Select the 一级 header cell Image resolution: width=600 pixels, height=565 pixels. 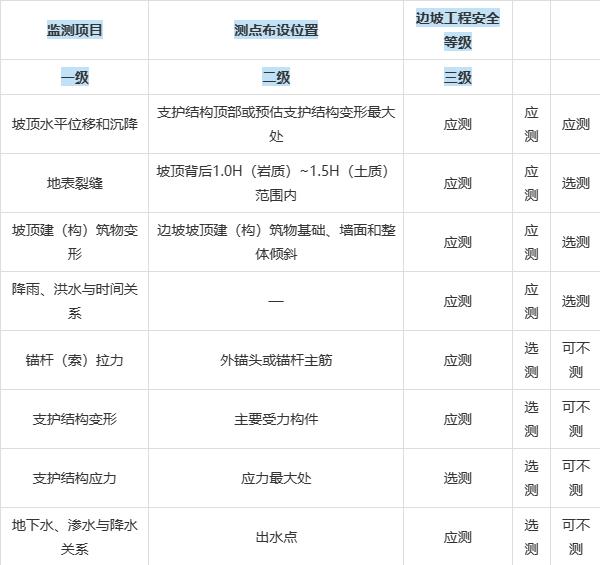[x=75, y=77]
